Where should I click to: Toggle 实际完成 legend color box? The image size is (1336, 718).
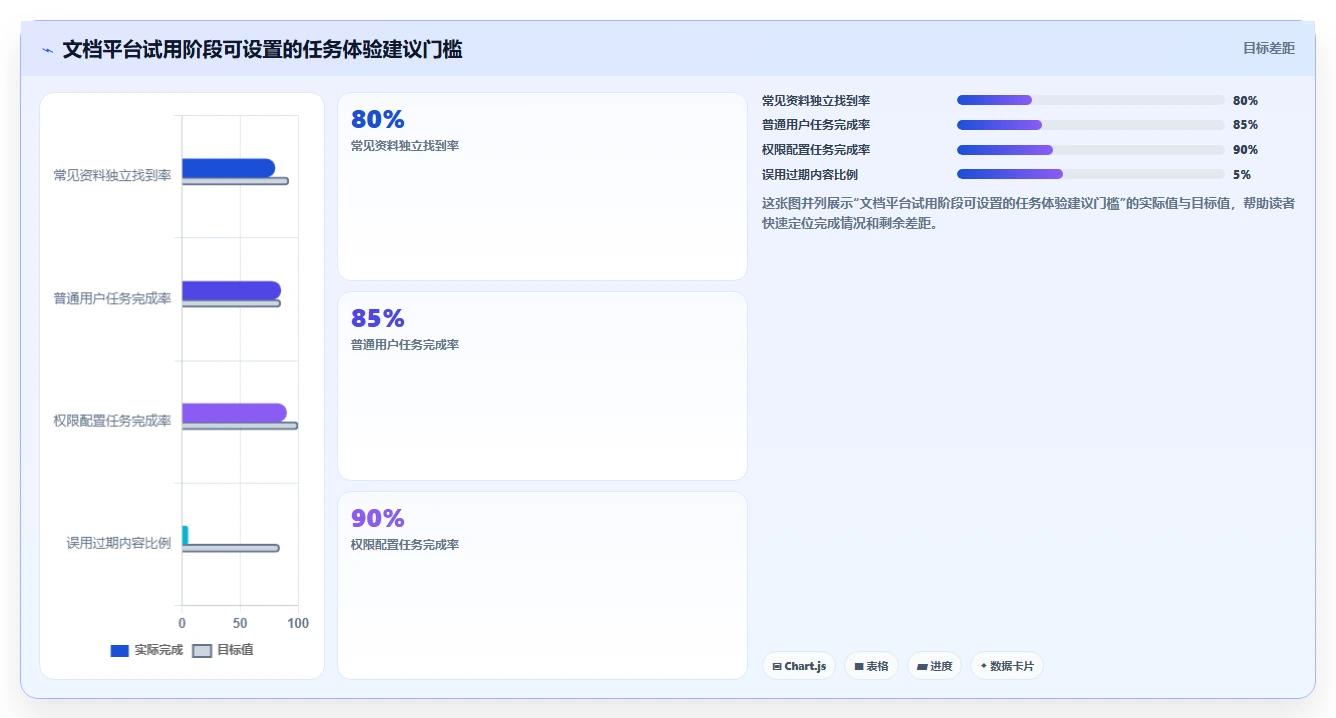point(119,651)
